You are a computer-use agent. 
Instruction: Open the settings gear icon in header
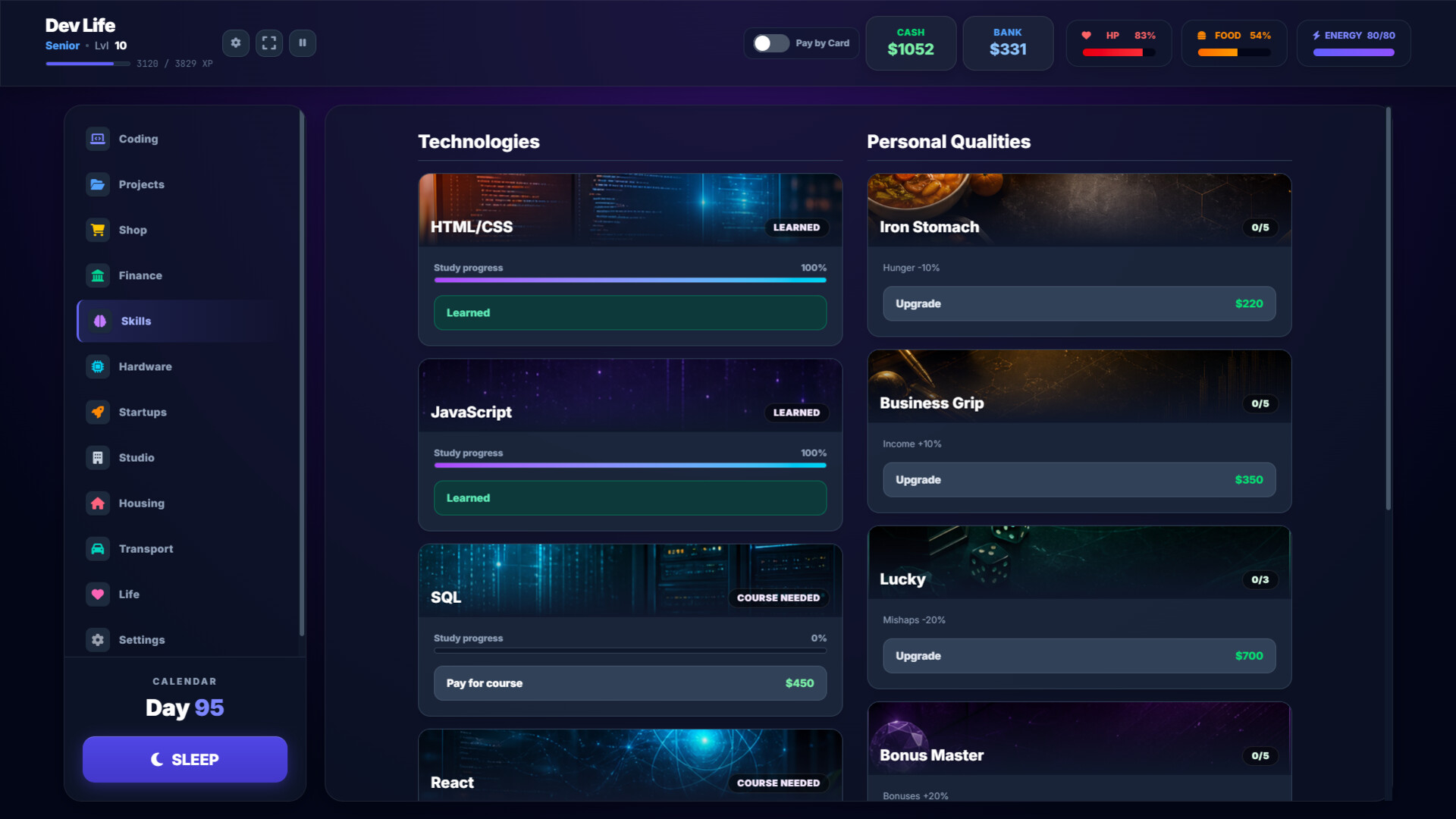coord(236,43)
